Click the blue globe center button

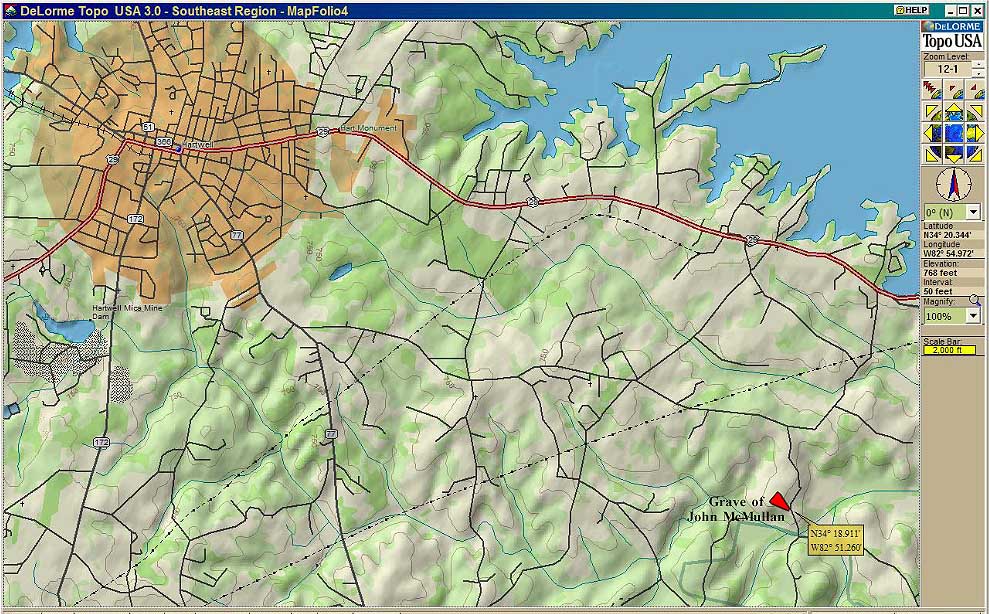pos(954,133)
